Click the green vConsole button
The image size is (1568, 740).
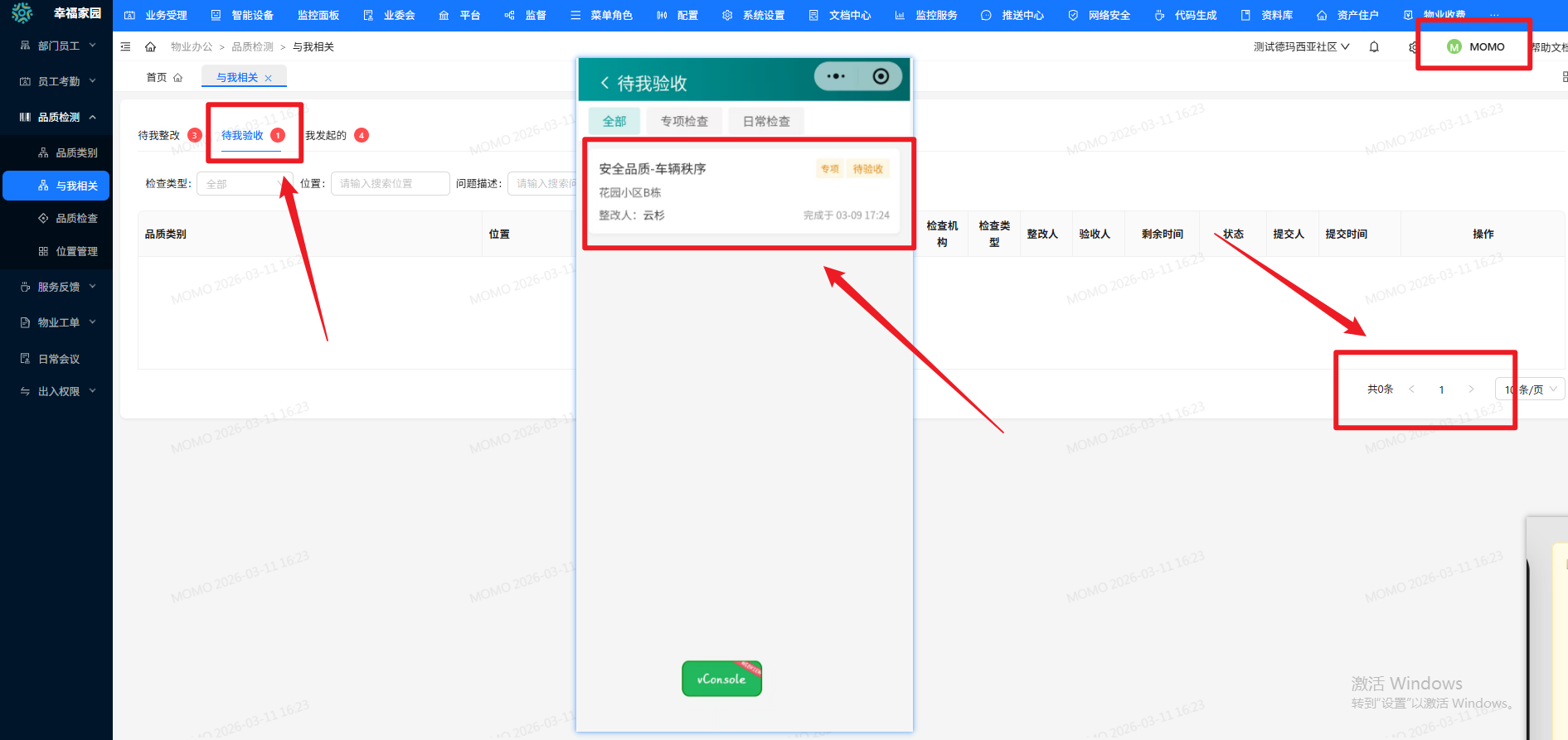721,679
